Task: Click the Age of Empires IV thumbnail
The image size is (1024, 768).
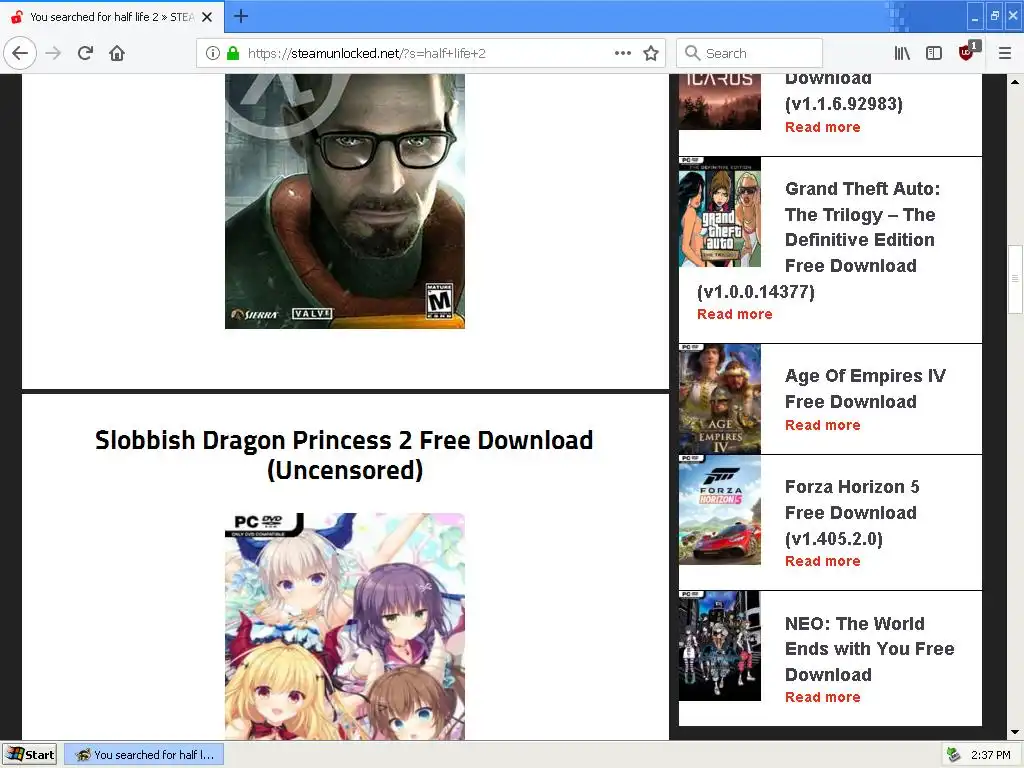Action: [720, 398]
